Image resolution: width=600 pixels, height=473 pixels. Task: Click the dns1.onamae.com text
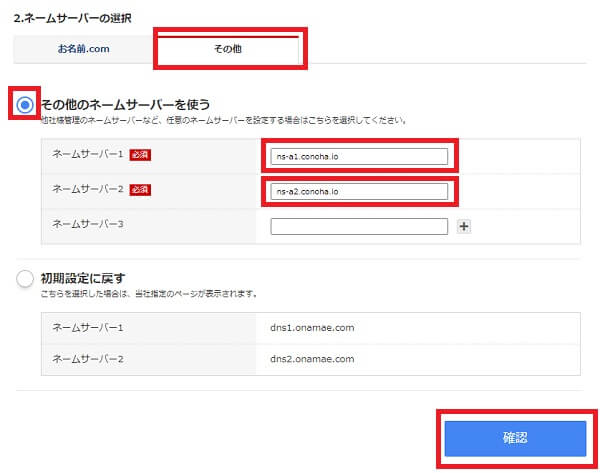pos(312,328)
